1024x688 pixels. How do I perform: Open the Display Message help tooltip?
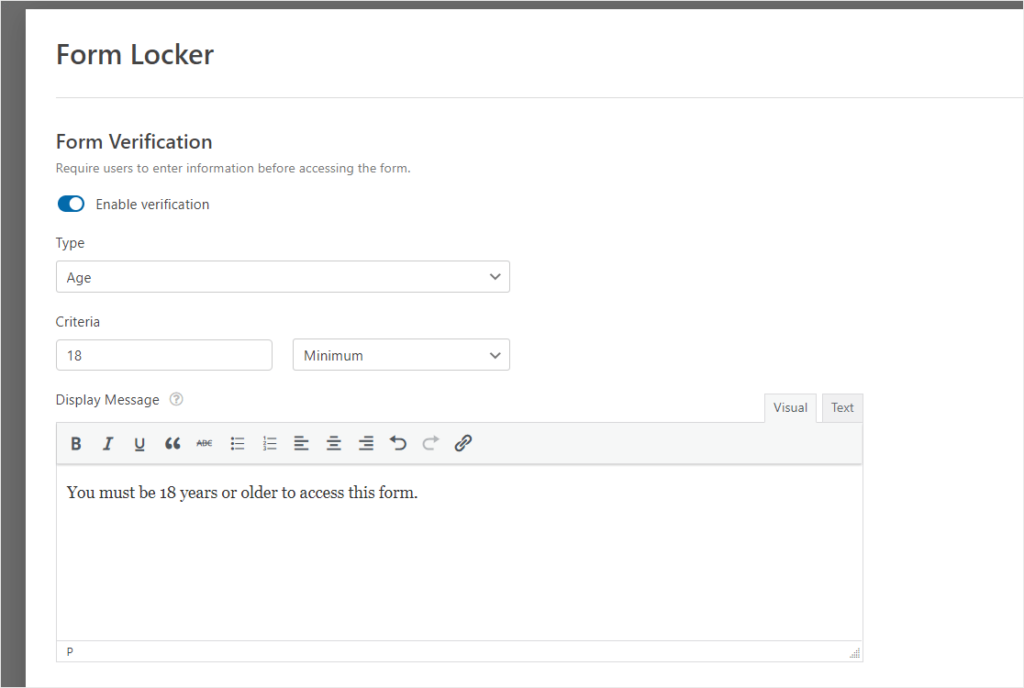pyautogui.click(x=176, y=399)
